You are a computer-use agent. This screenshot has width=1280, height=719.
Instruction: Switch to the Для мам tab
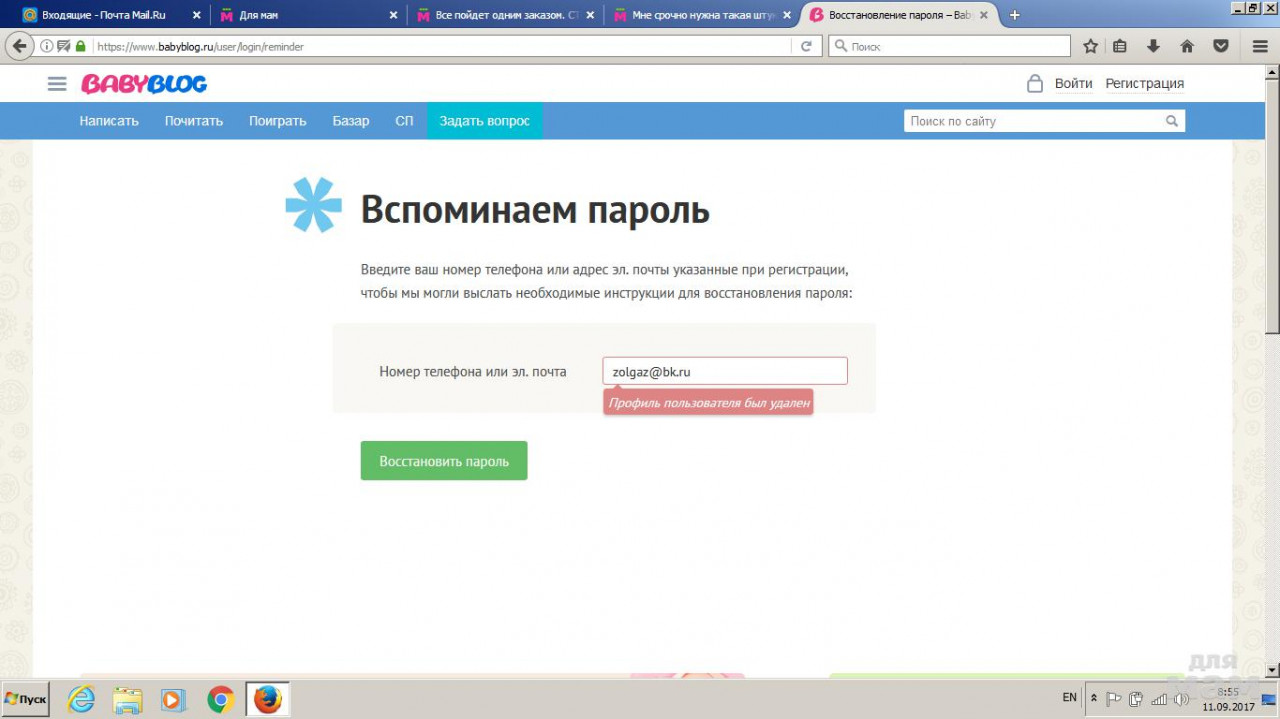pyautogui.click(x=300, y=15)
